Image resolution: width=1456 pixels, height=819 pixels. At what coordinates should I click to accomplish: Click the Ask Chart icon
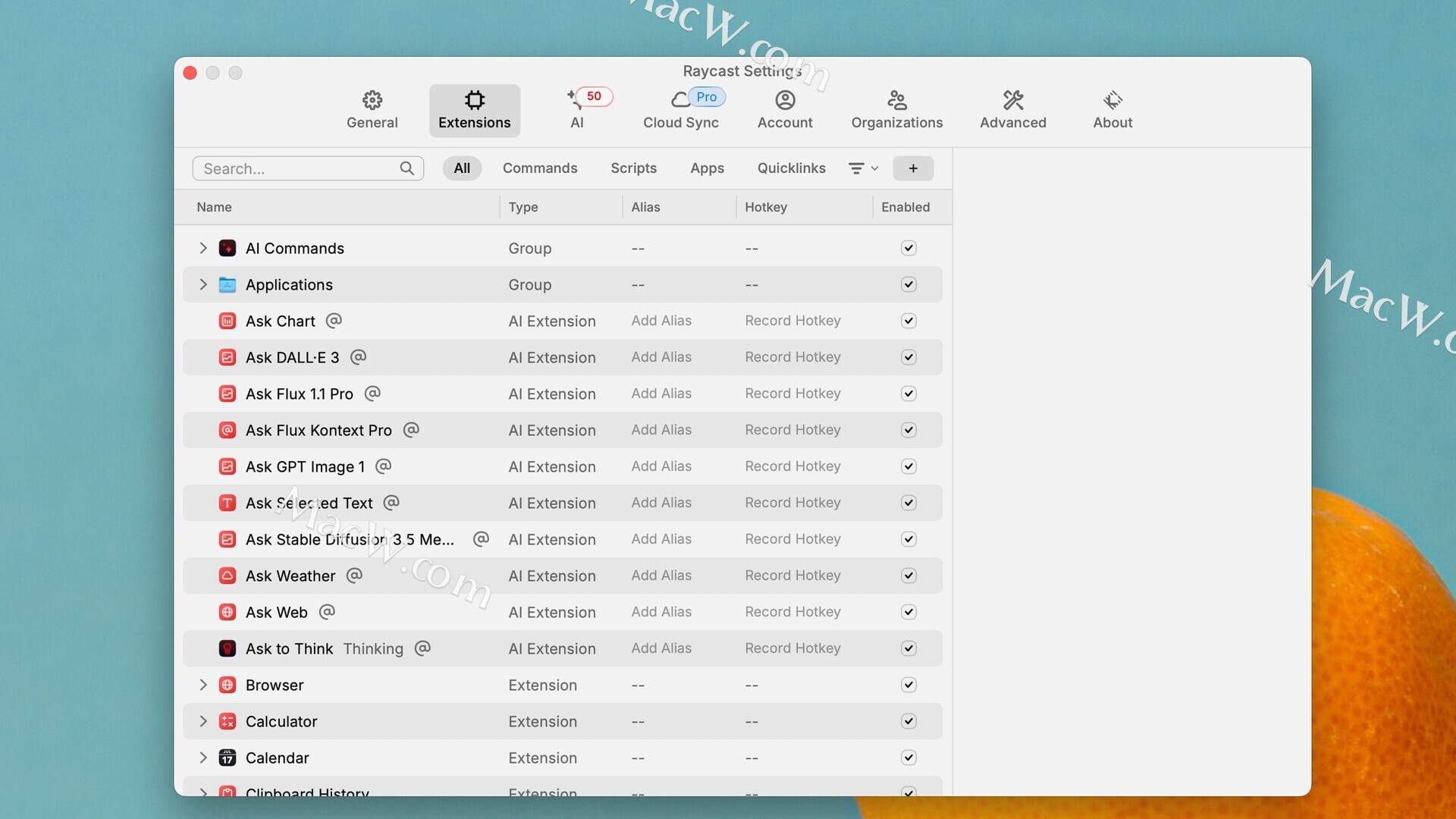227,321
